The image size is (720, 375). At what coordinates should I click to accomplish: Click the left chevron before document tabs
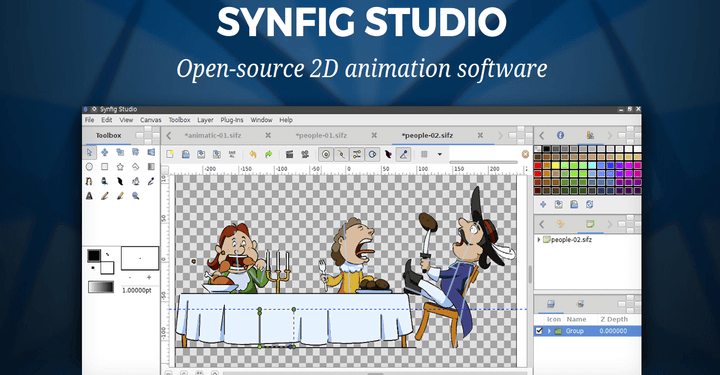point(169,135)
